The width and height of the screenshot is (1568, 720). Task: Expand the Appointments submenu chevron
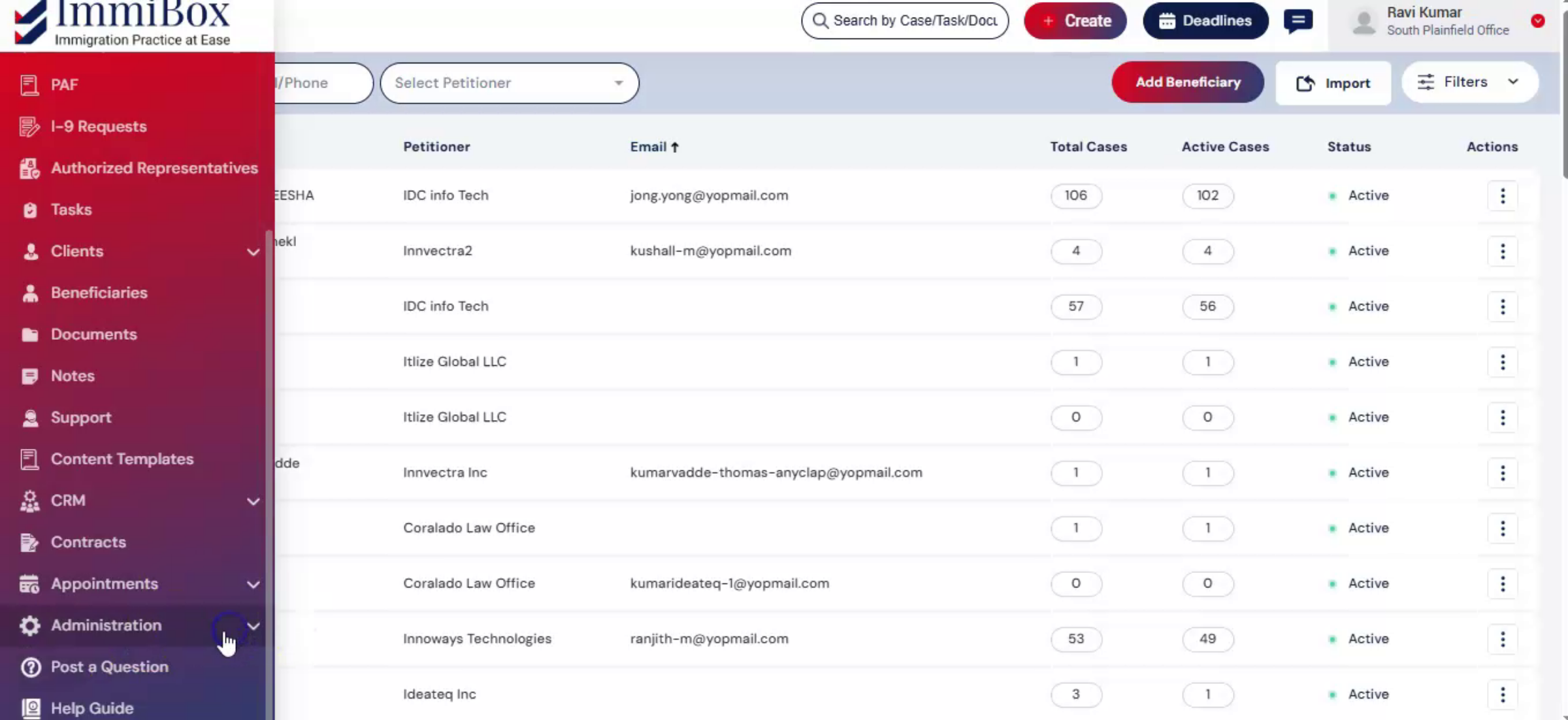click(253, 585)
